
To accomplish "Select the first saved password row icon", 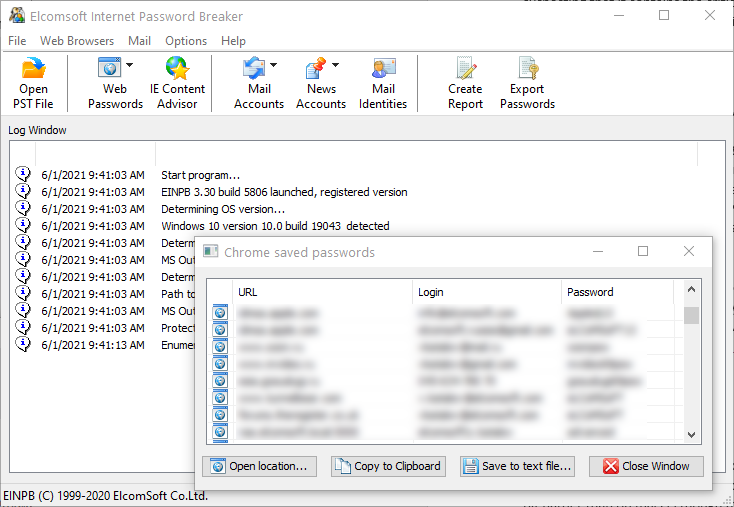I will [220, 313].
